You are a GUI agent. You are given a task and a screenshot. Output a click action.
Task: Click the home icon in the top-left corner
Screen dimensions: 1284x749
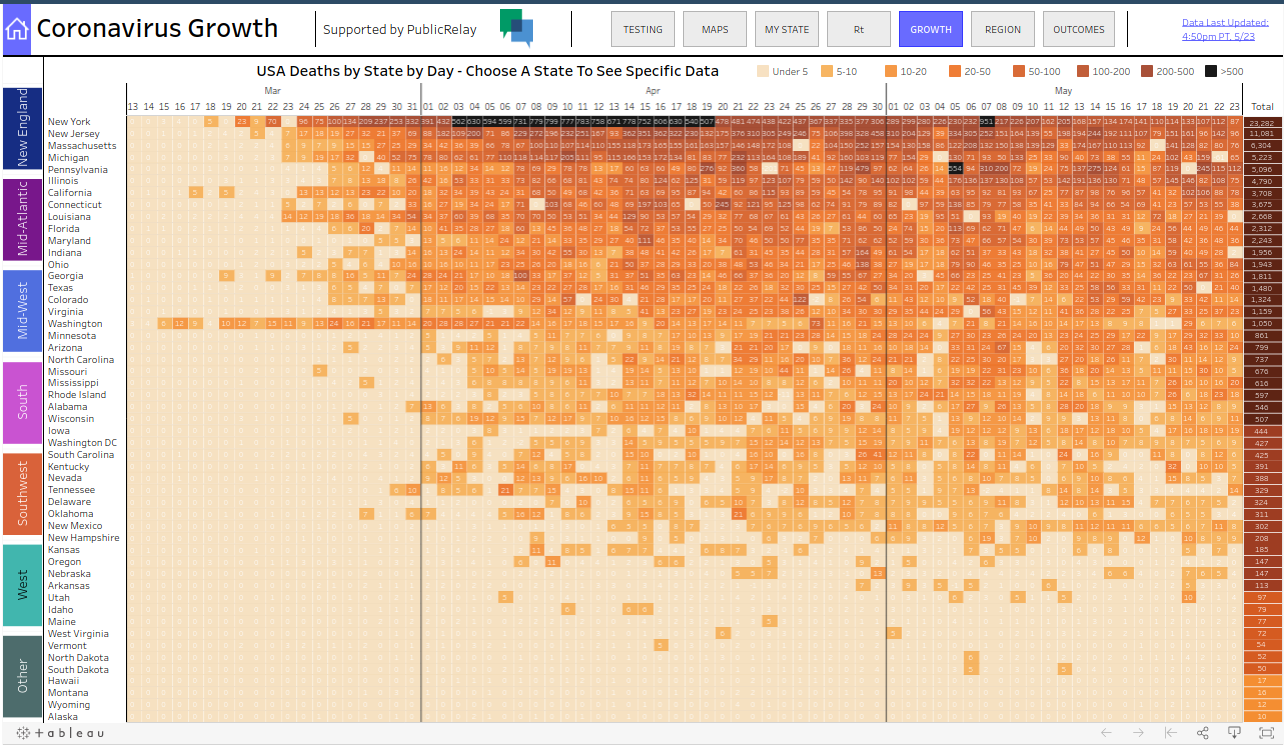coord(15,28)
